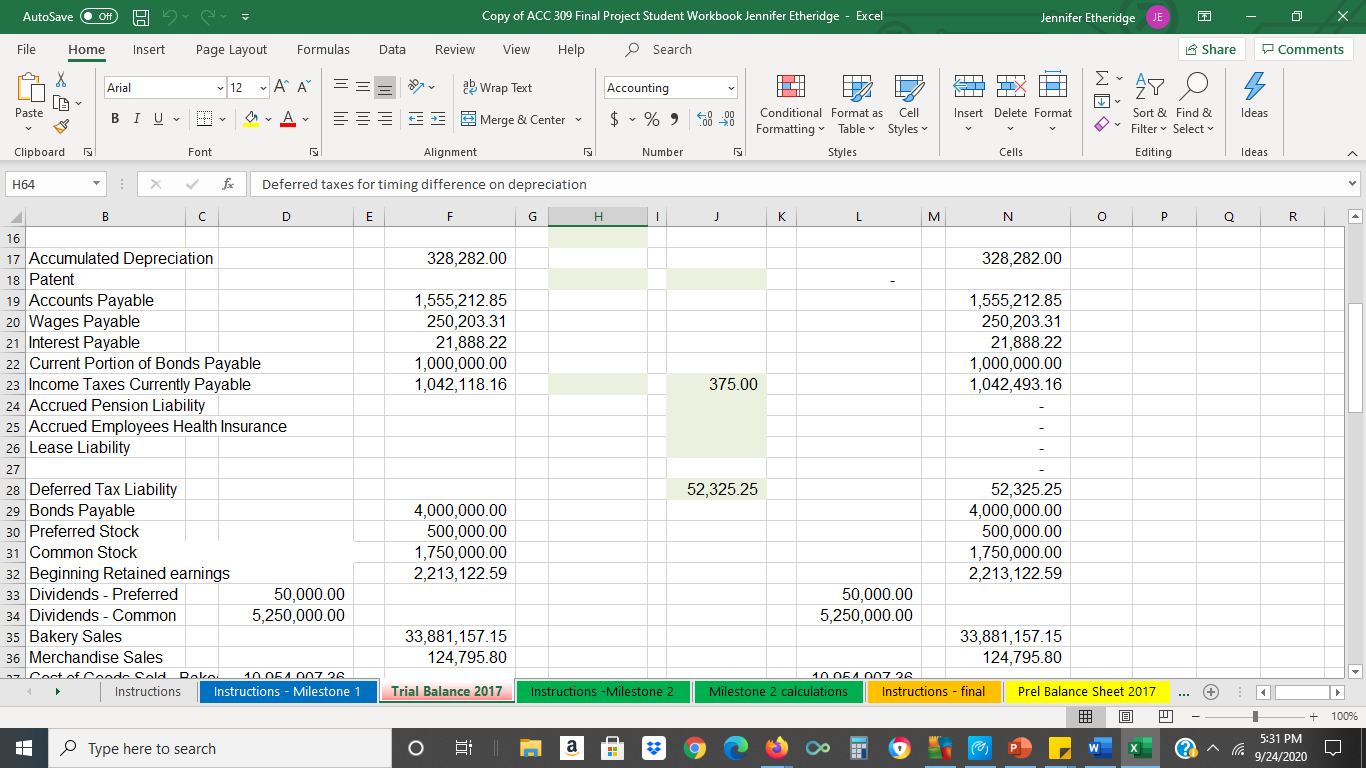This screenshot has height=768, width=1366.
Task: Expand the Name Box dropdown arrow
Action: click(x=94, y=184)
